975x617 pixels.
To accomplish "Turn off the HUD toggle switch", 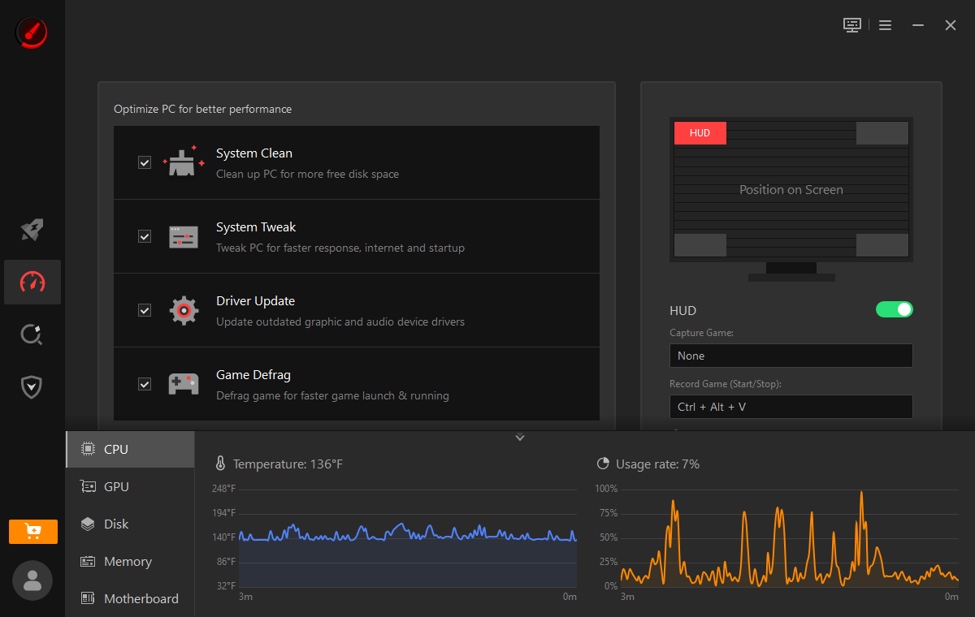I will [x=894, y=309].
